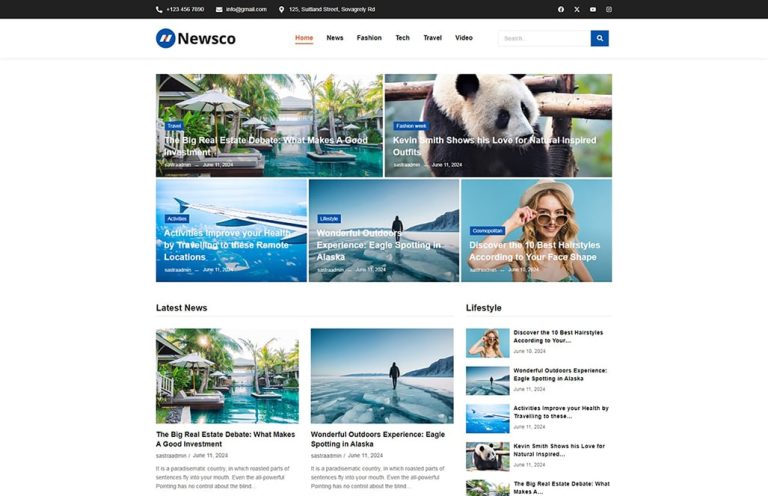This screenshot has height=496, width=768.
Task: Click the Suitland Street address text
Action: tap(332, 9)
